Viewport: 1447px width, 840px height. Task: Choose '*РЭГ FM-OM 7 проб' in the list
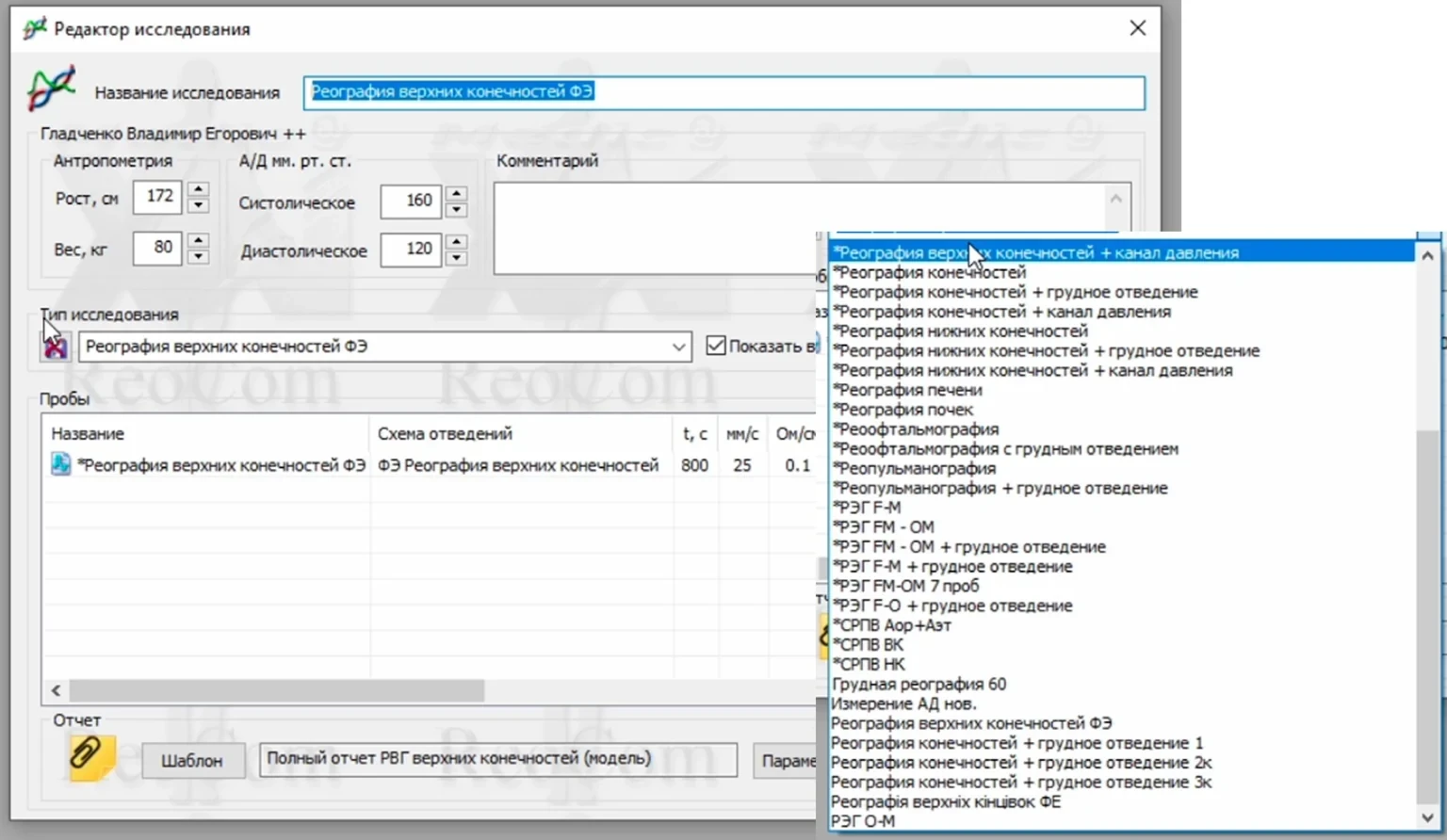point(1122,586)
